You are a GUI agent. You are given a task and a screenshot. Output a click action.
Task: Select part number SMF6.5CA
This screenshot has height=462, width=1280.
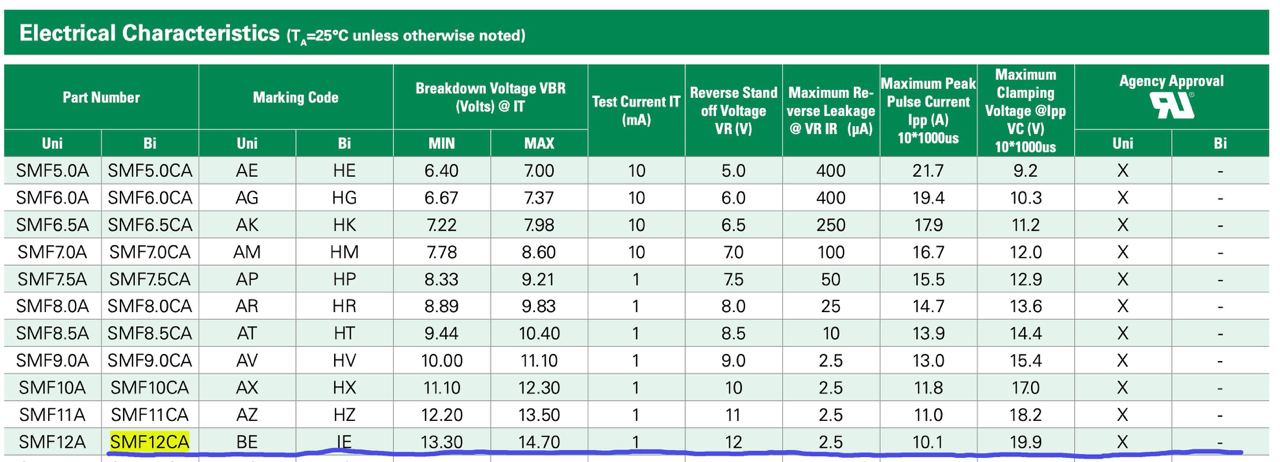151,225
